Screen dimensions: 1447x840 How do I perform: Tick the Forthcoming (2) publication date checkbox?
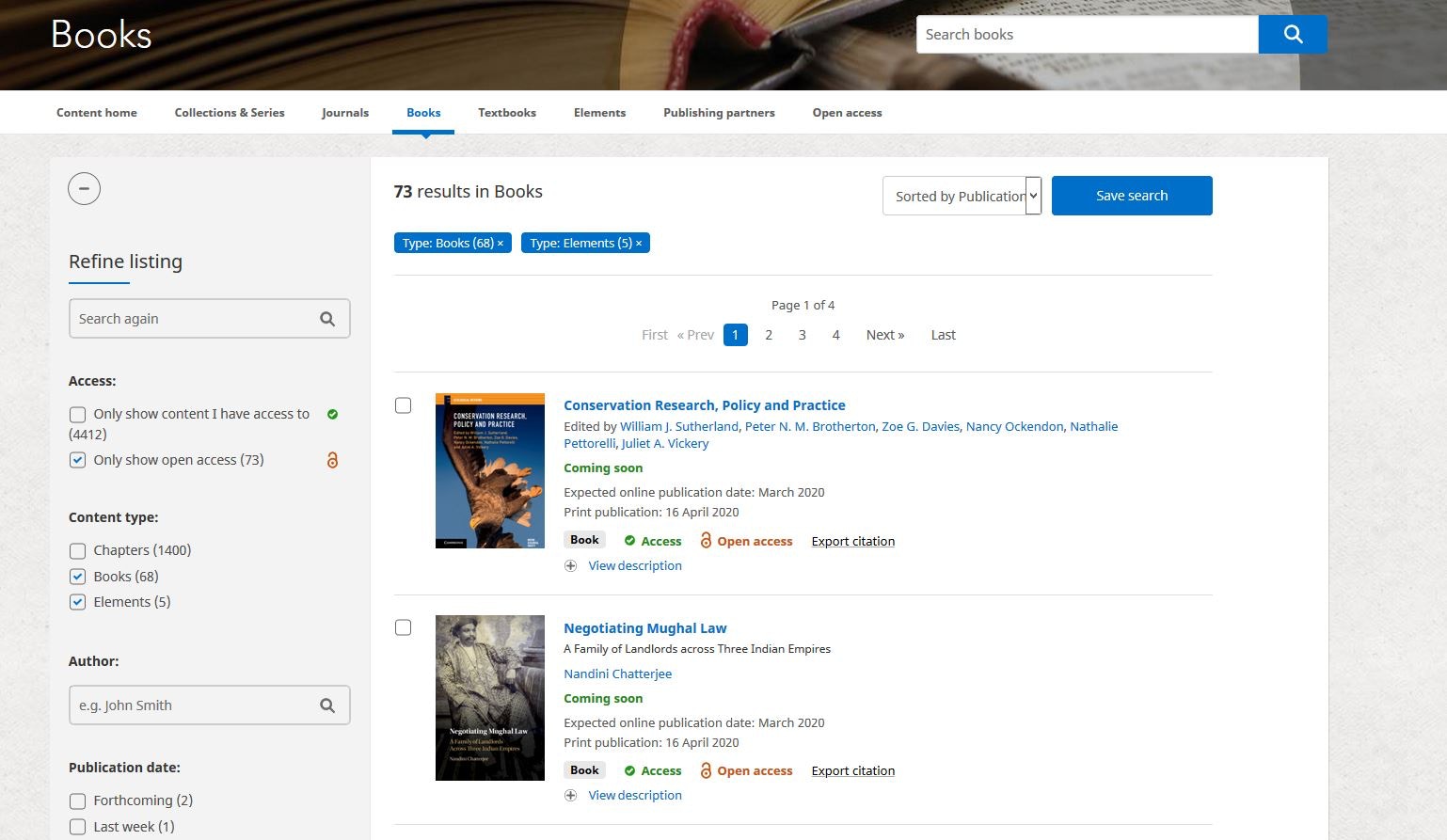click(77, 801)
